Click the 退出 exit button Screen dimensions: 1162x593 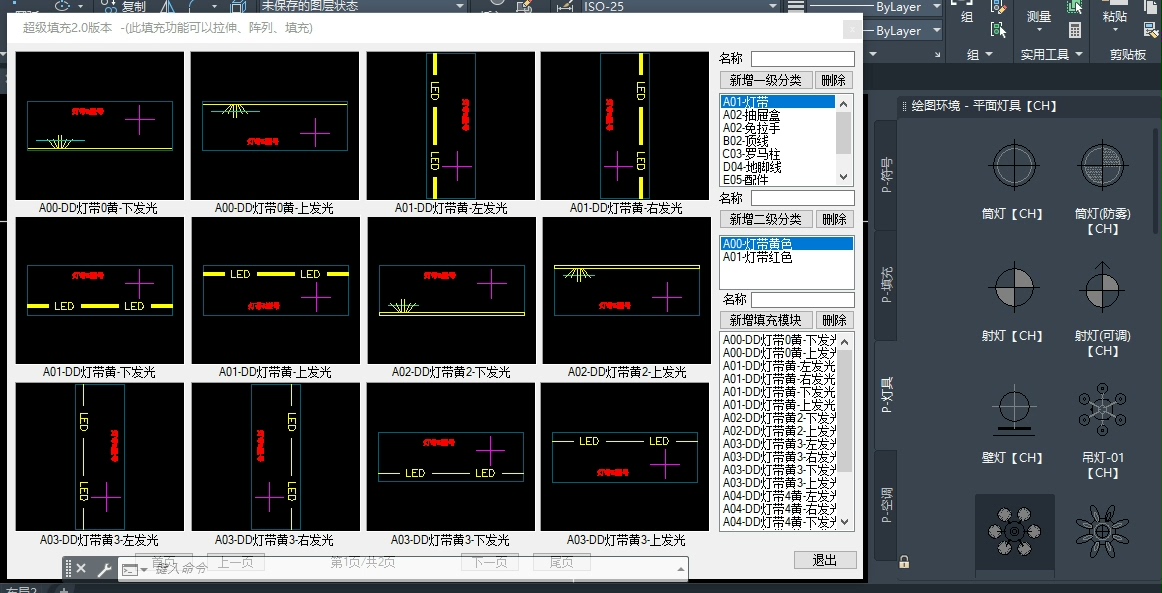click(825, 560)
